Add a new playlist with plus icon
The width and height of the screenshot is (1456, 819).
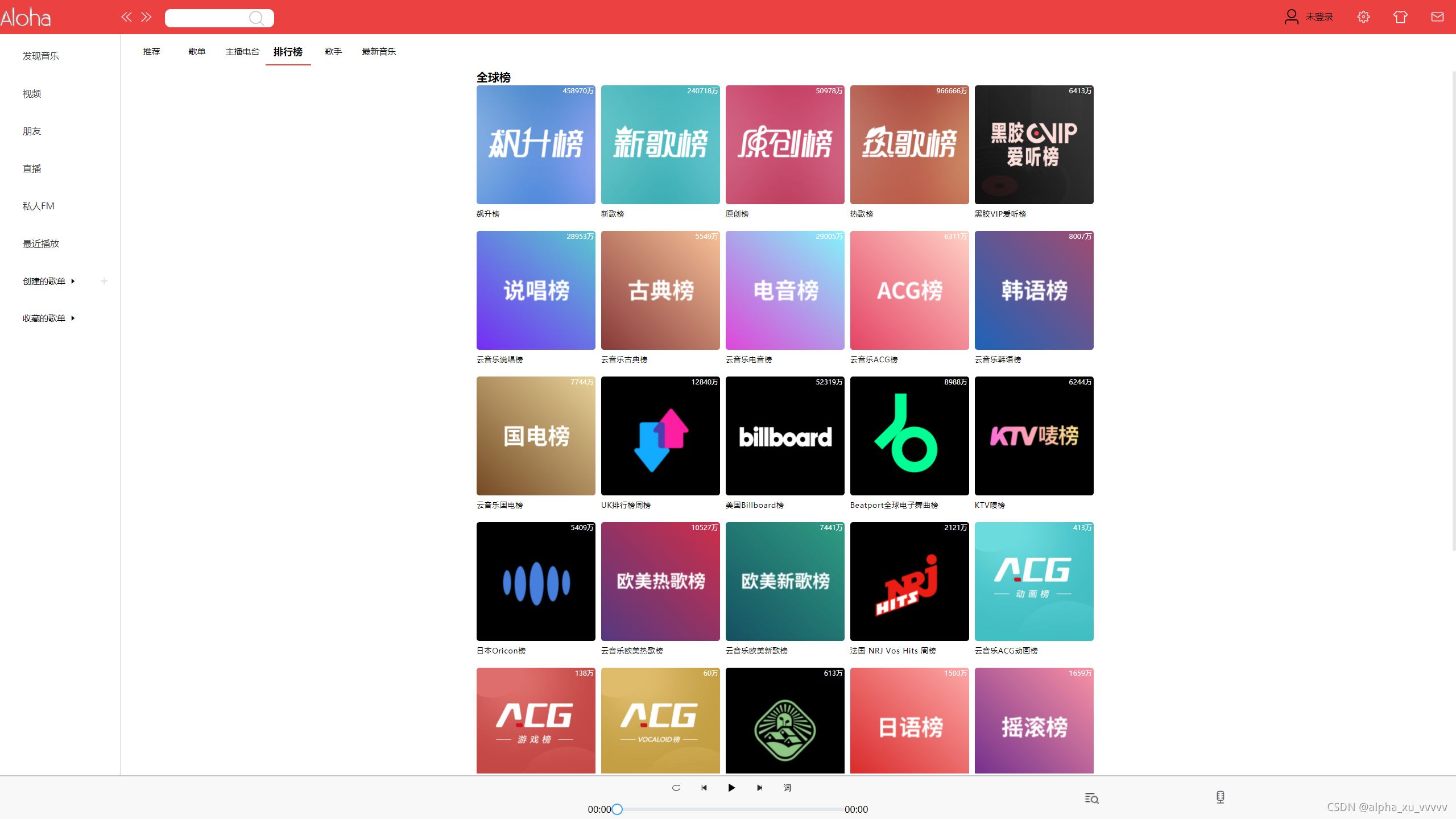(104, 281)
